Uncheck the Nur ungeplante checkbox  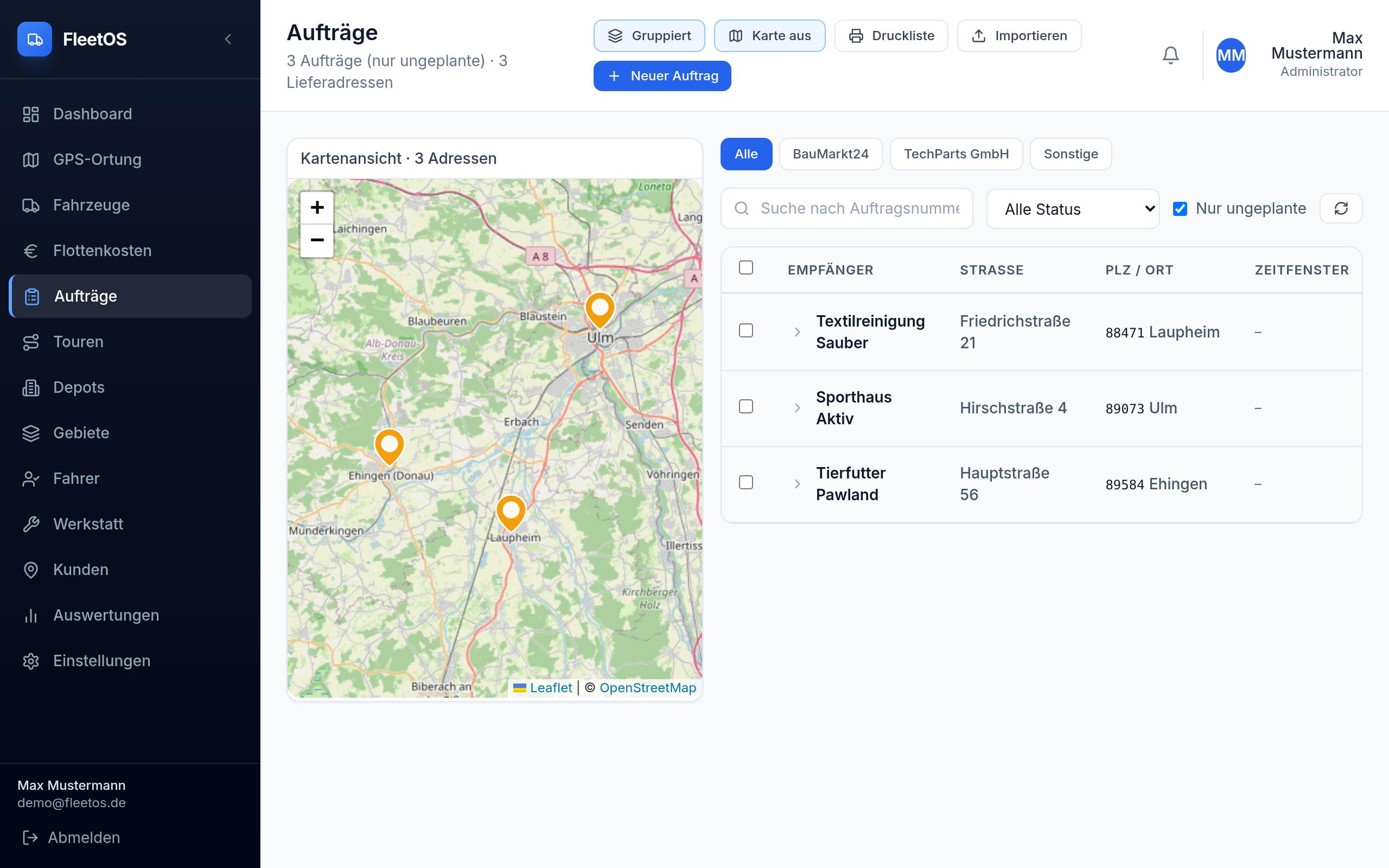pos(1180,209)
